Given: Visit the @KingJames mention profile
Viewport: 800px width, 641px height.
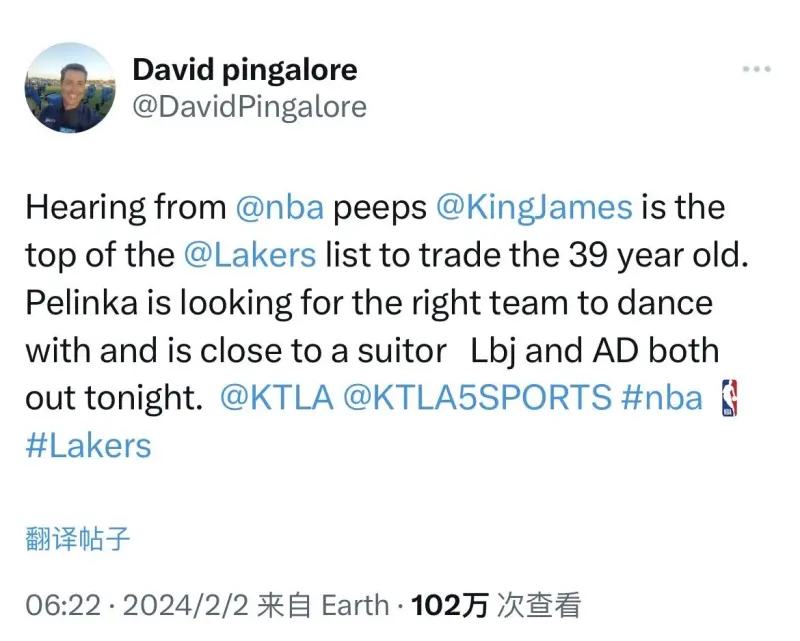Looking at the screenshot, I should [x=535, y=208].
